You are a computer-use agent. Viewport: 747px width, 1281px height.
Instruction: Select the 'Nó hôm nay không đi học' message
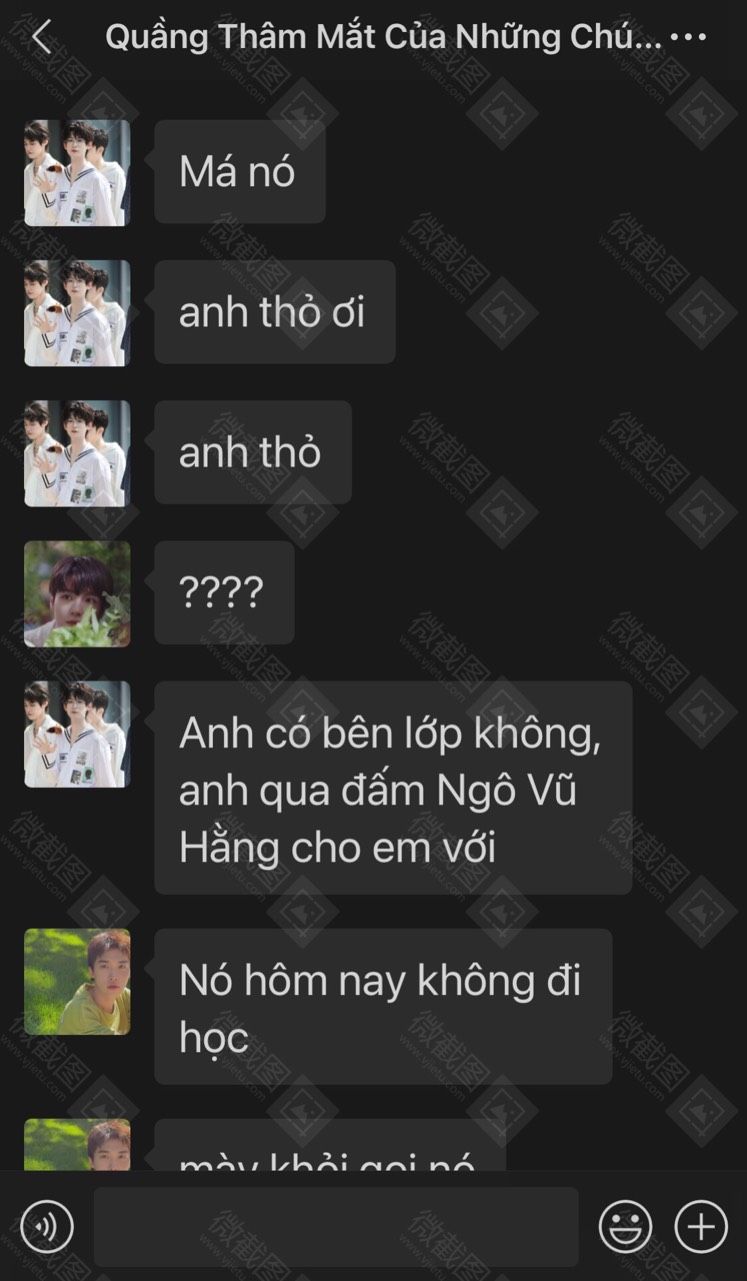coord(383,1007)
